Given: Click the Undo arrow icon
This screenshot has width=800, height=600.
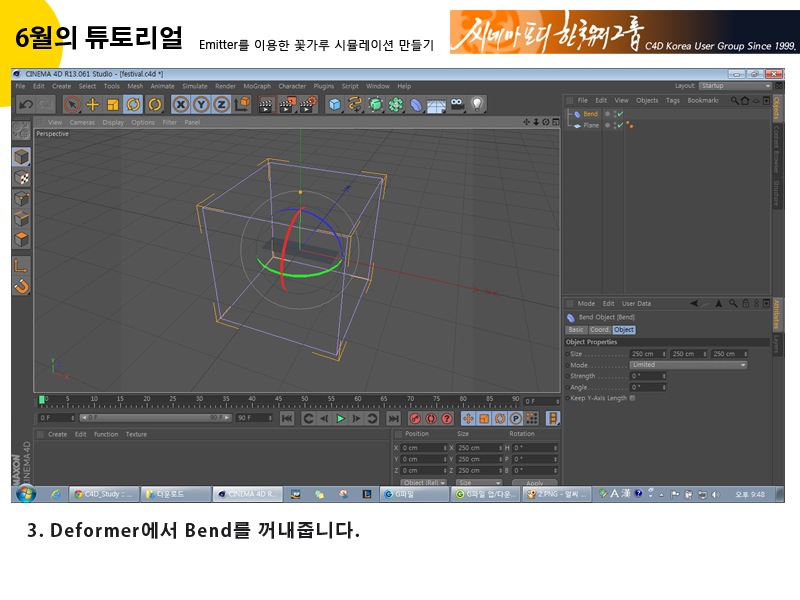Looking at the screenshot, I should (26, 105).
